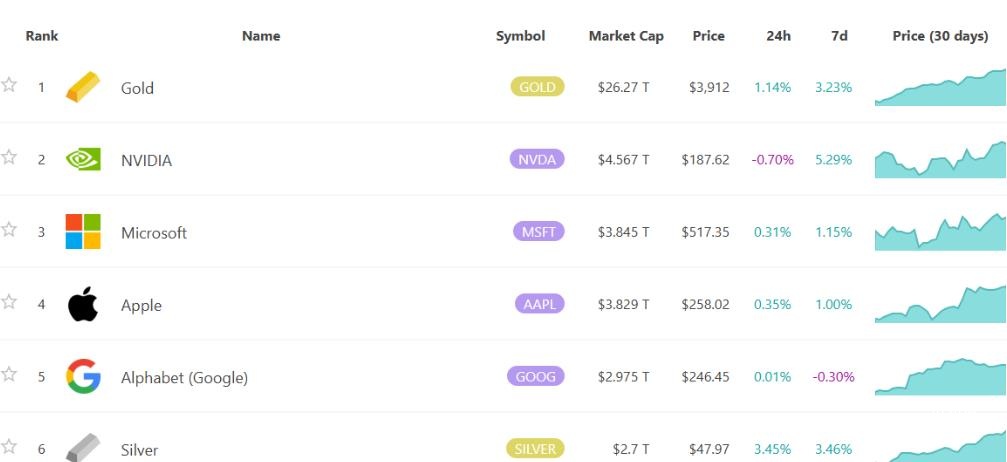Screen dimensions: 1007x462
Task: Click the NVDA symbol badge
Action: tap(537, 160)
